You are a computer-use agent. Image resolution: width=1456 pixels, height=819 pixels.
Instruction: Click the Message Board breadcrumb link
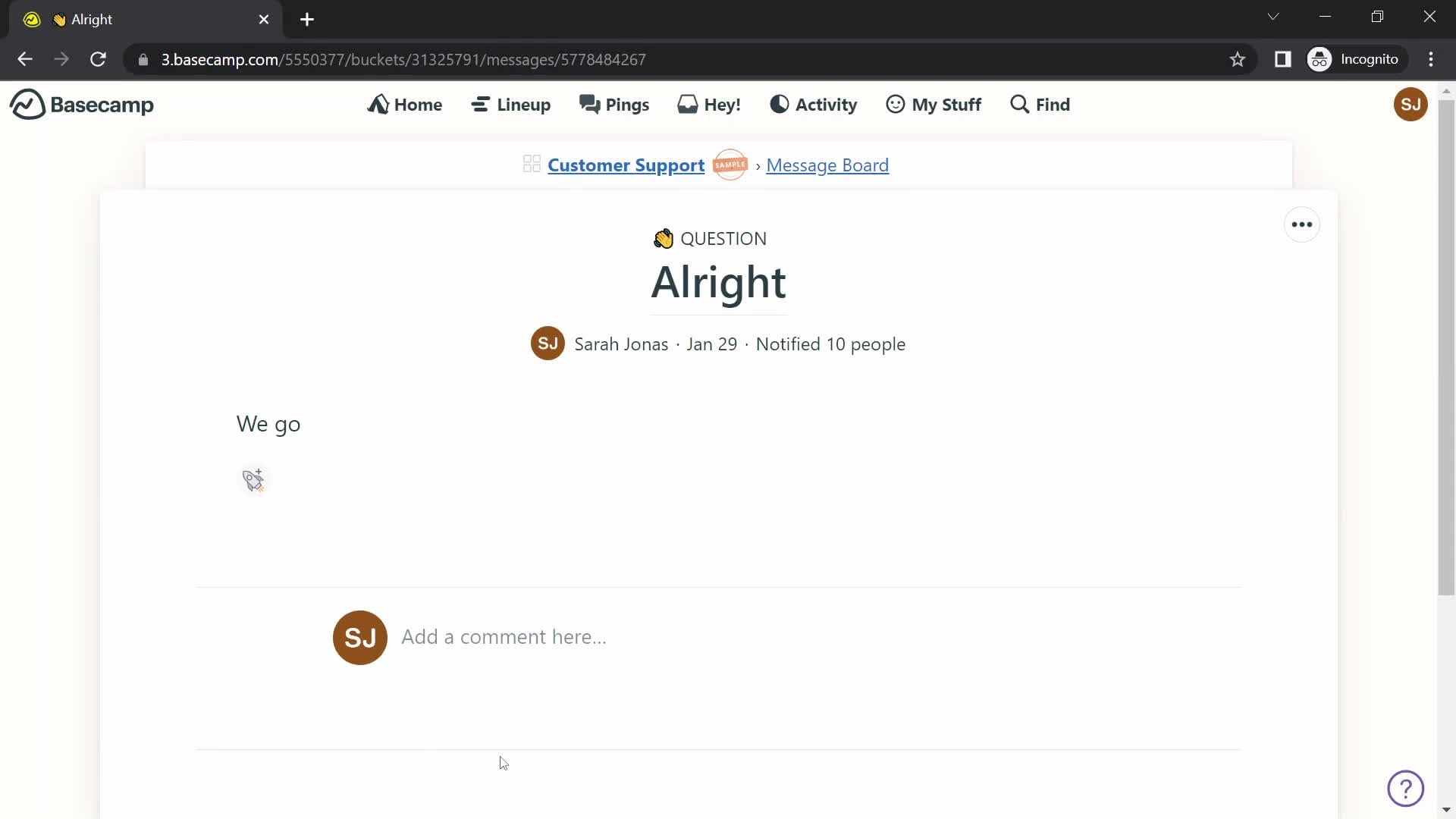[x=826, y=165]
